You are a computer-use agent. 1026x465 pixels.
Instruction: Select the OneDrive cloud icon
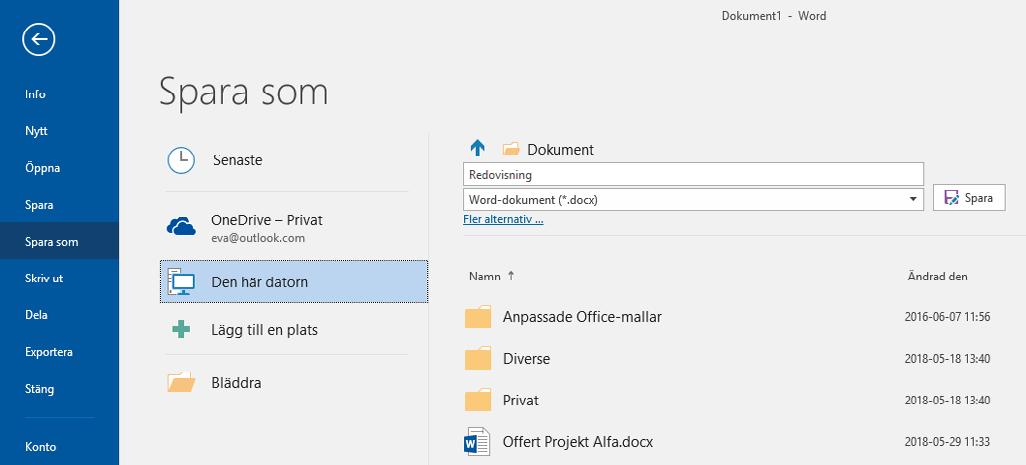[x=181, y=227]
